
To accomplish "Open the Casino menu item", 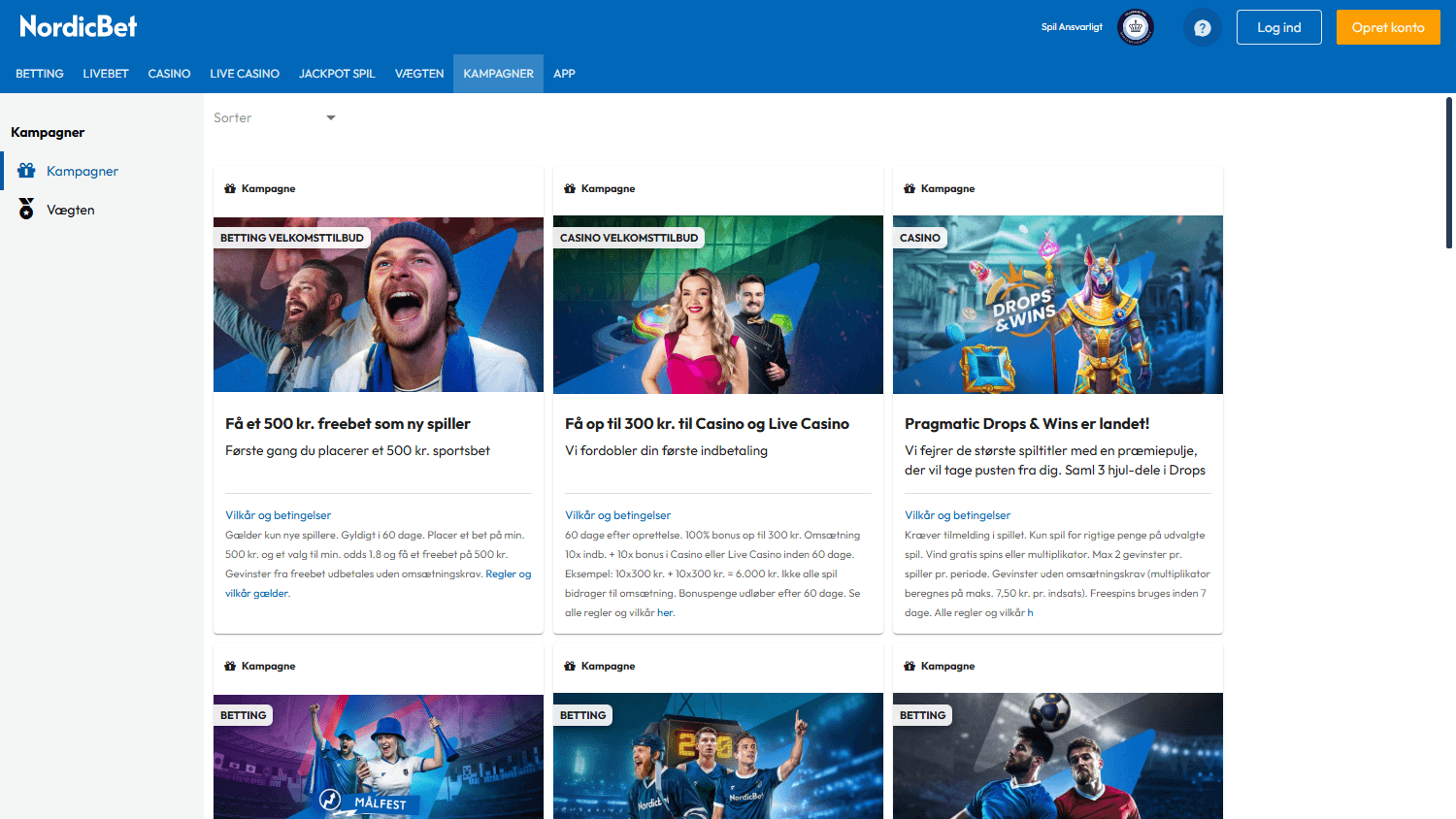I will point(169,74).
